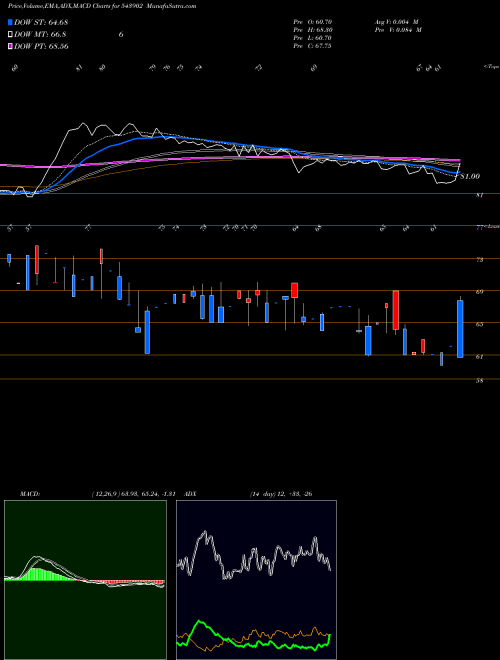This screenshot has width=500, height=660.
Task: Click the white ADX line peak
Action: pyautogui.click(x=205, y=533)
